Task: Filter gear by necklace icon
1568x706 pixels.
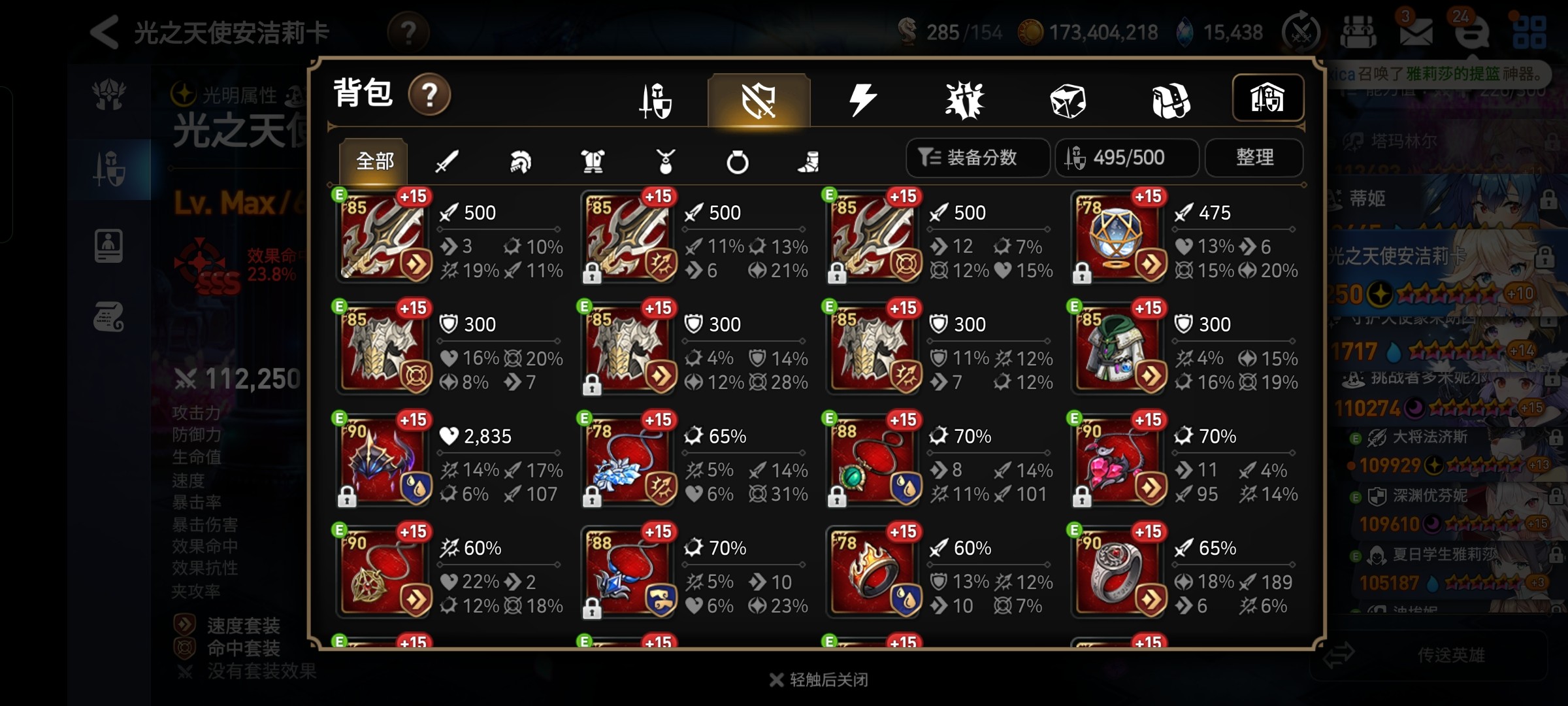Action: (665, 161)
